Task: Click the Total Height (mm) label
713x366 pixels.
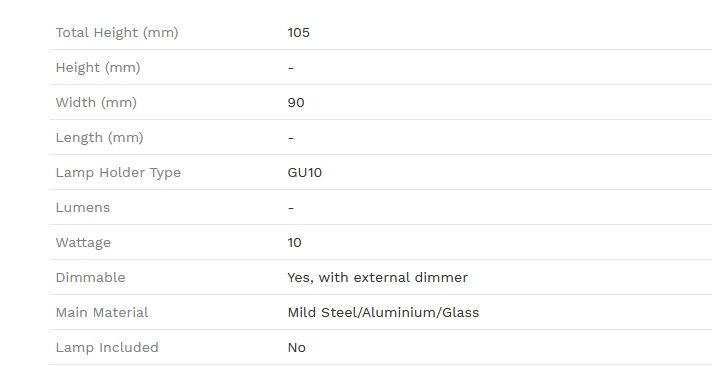Action: (x=117, y=33)
